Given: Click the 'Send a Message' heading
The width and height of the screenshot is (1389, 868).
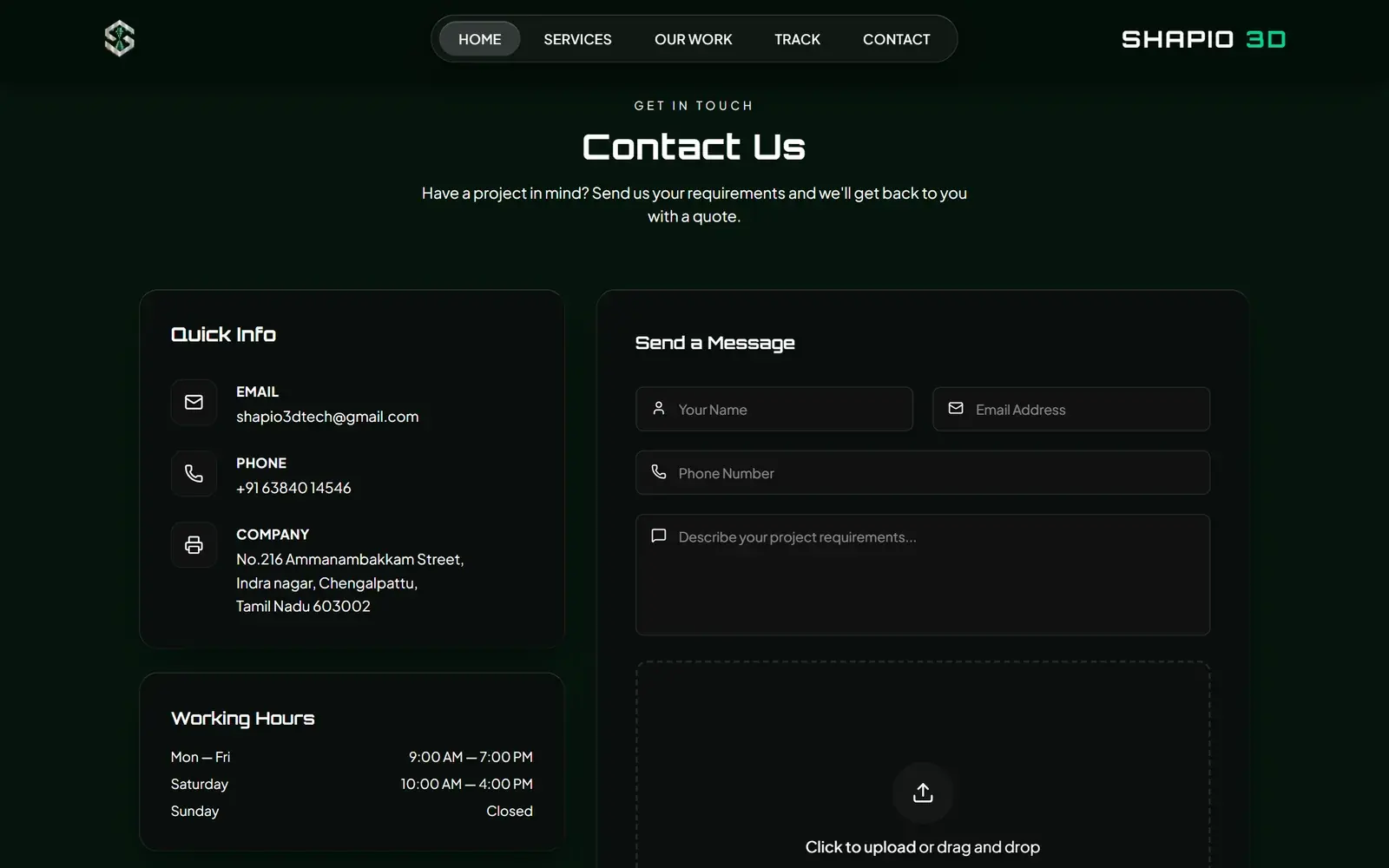Looking at the screenshot, I should (x=714, y=343).
